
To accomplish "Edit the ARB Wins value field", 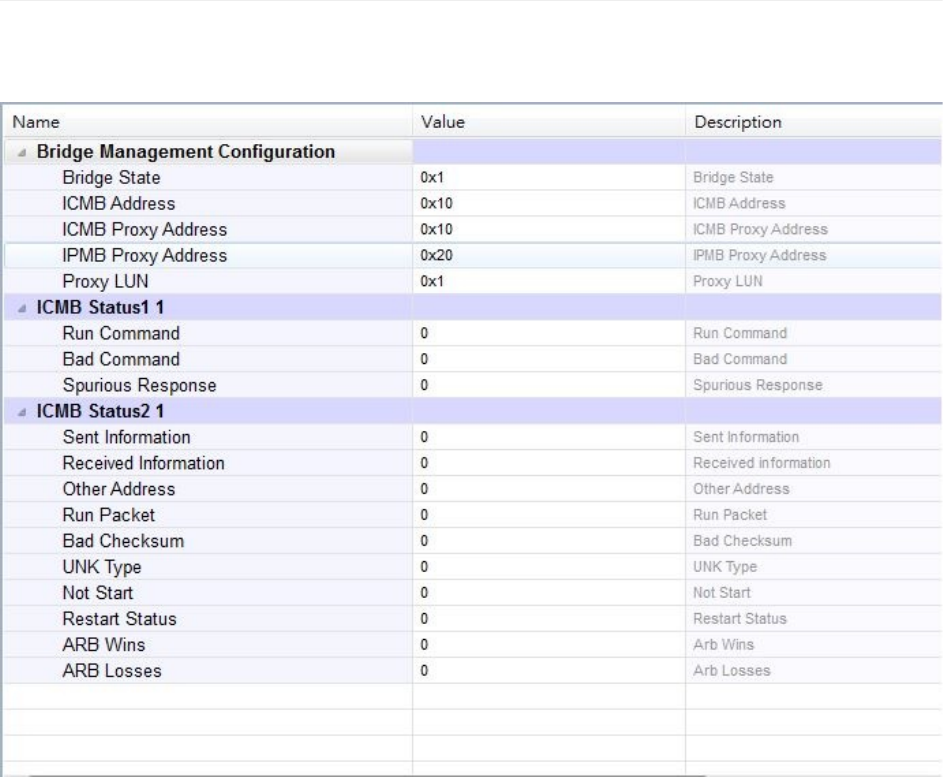I will [x=549, y=645].
